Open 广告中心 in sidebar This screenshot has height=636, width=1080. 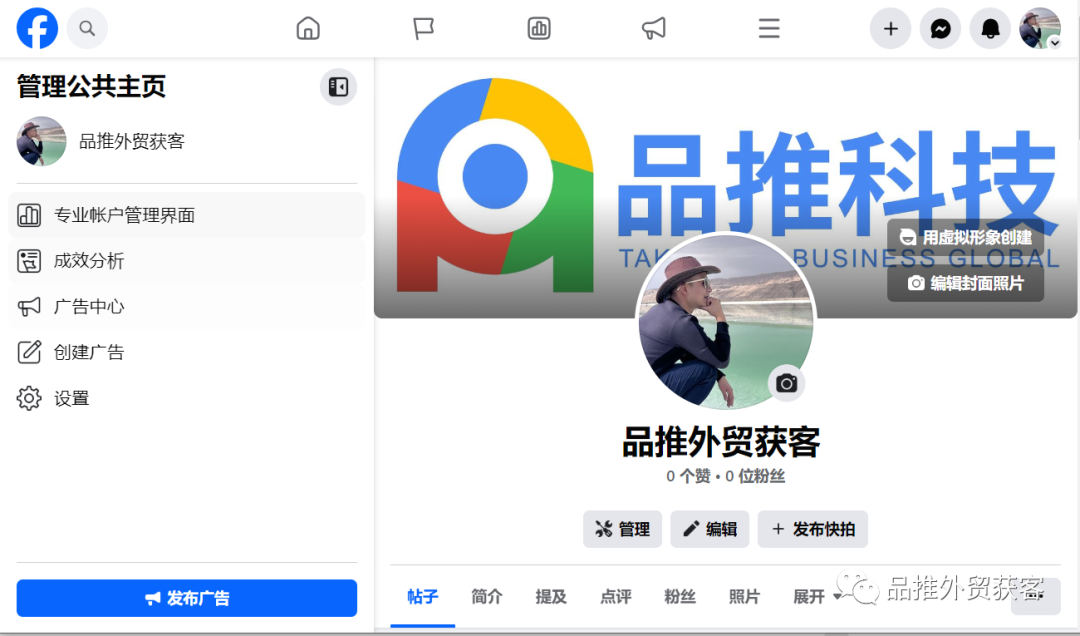(186, 307)
